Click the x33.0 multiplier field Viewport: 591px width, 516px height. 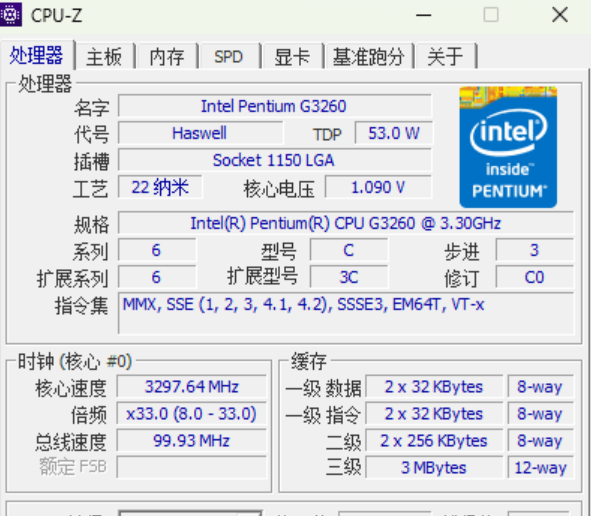(191, 414)
